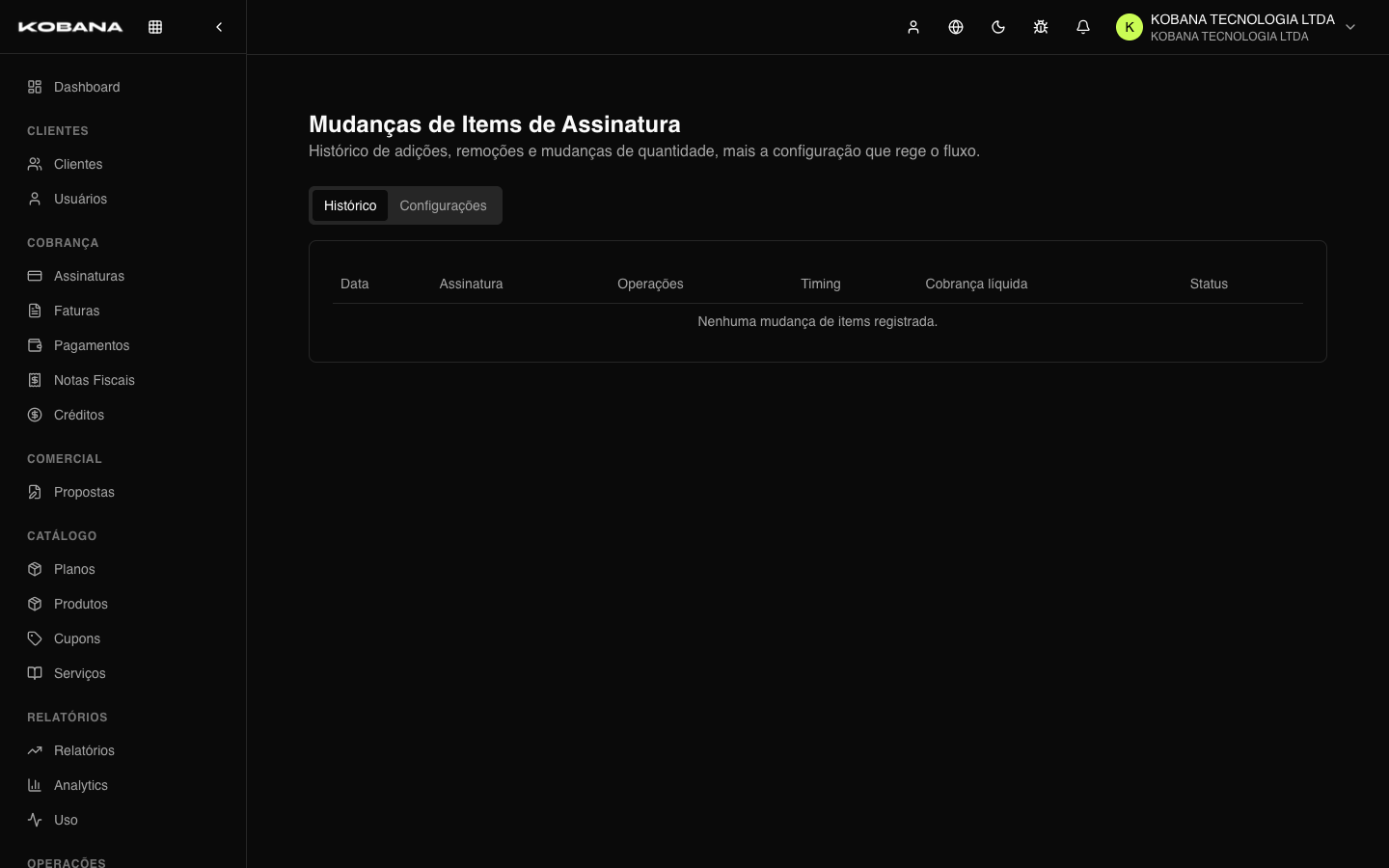This screenshot has width=1389, height=868.
Task: Open the Planos label
Action: click(x=74, y=569)
